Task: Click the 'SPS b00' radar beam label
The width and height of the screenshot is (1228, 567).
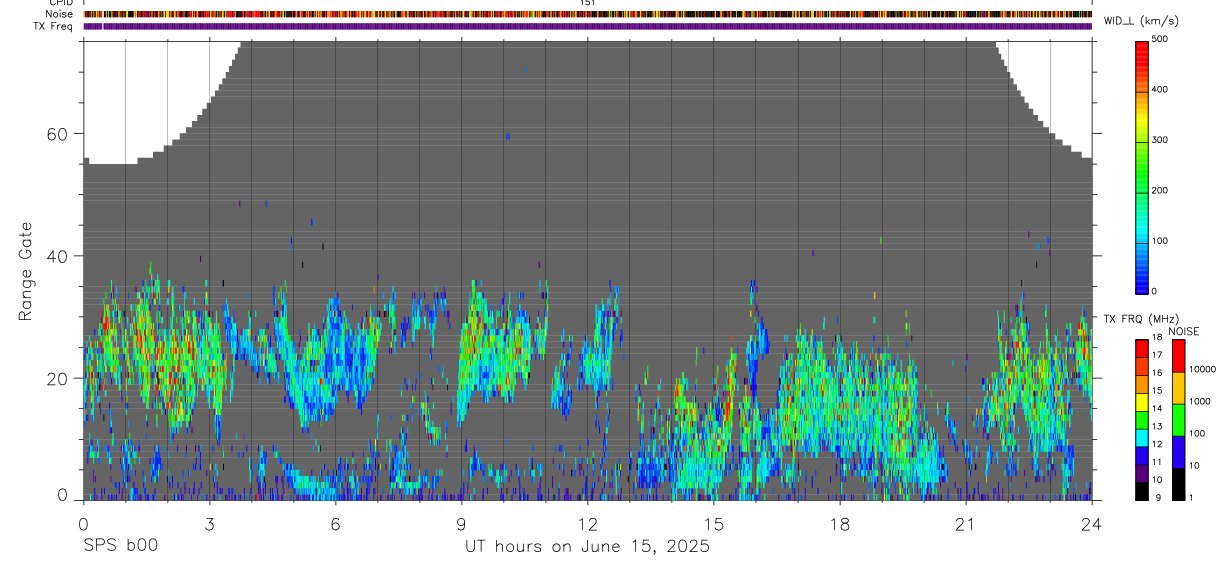Action: tap(119, 547)
